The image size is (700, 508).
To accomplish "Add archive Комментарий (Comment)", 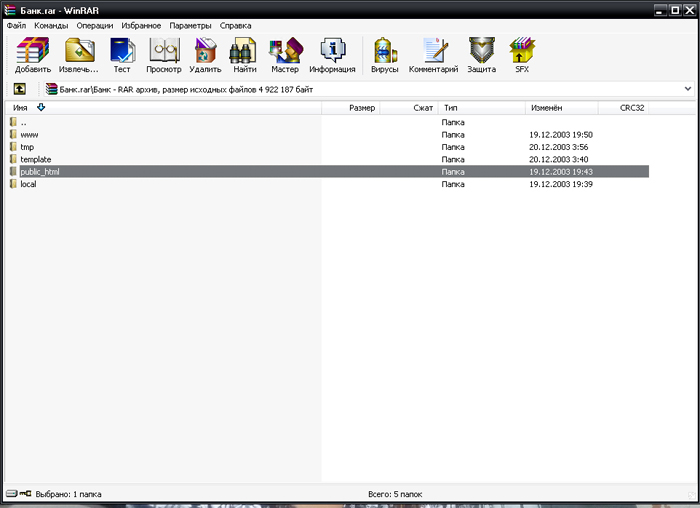I will click(x=433, y=55).
